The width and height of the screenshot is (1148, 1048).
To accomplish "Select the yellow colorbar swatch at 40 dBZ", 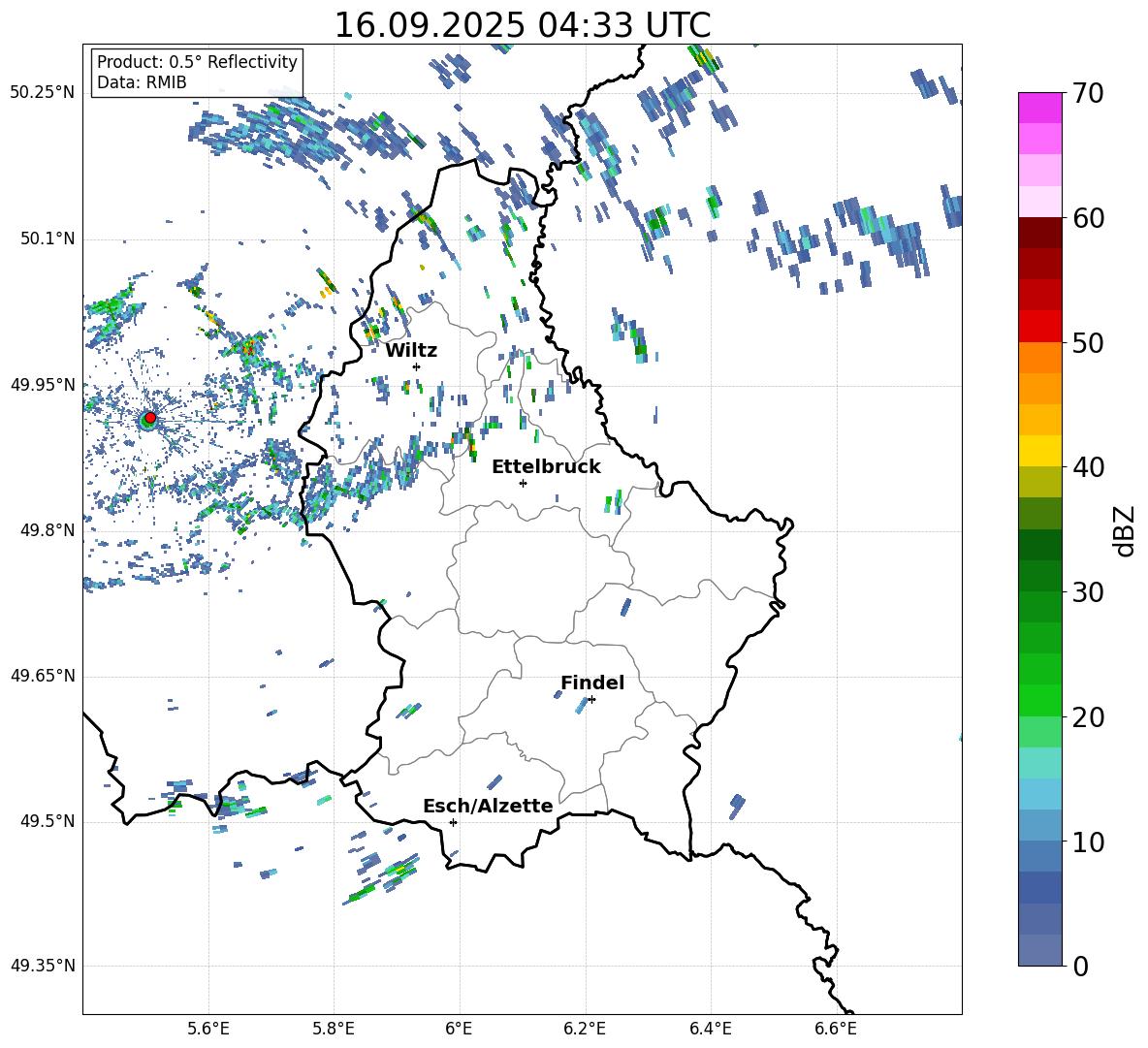I will 1039,451.
